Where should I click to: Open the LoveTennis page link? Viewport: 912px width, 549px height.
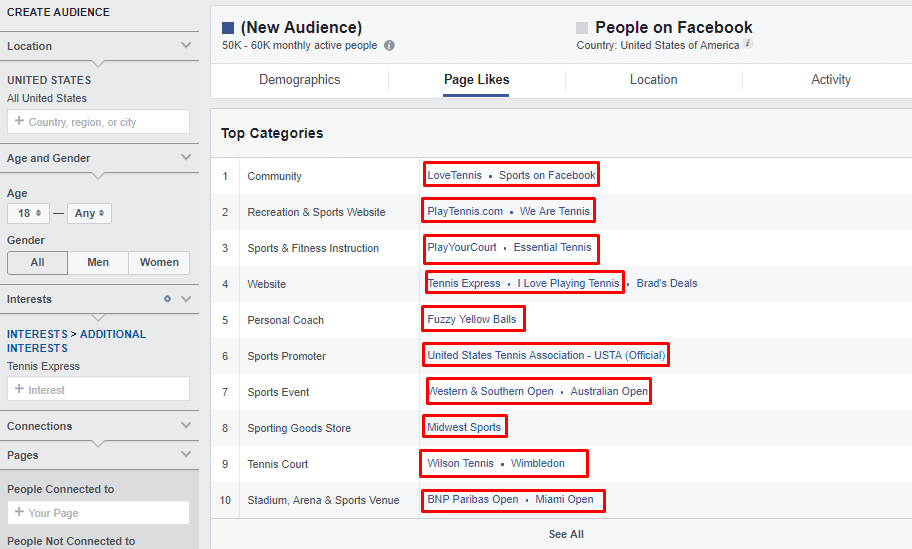[x=454, y=175]
